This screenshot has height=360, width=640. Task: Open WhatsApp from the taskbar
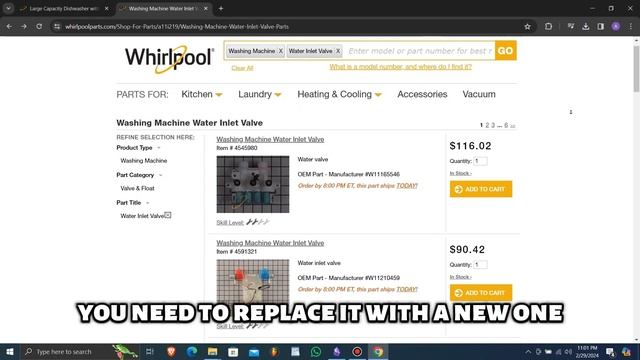click(316, 351)
